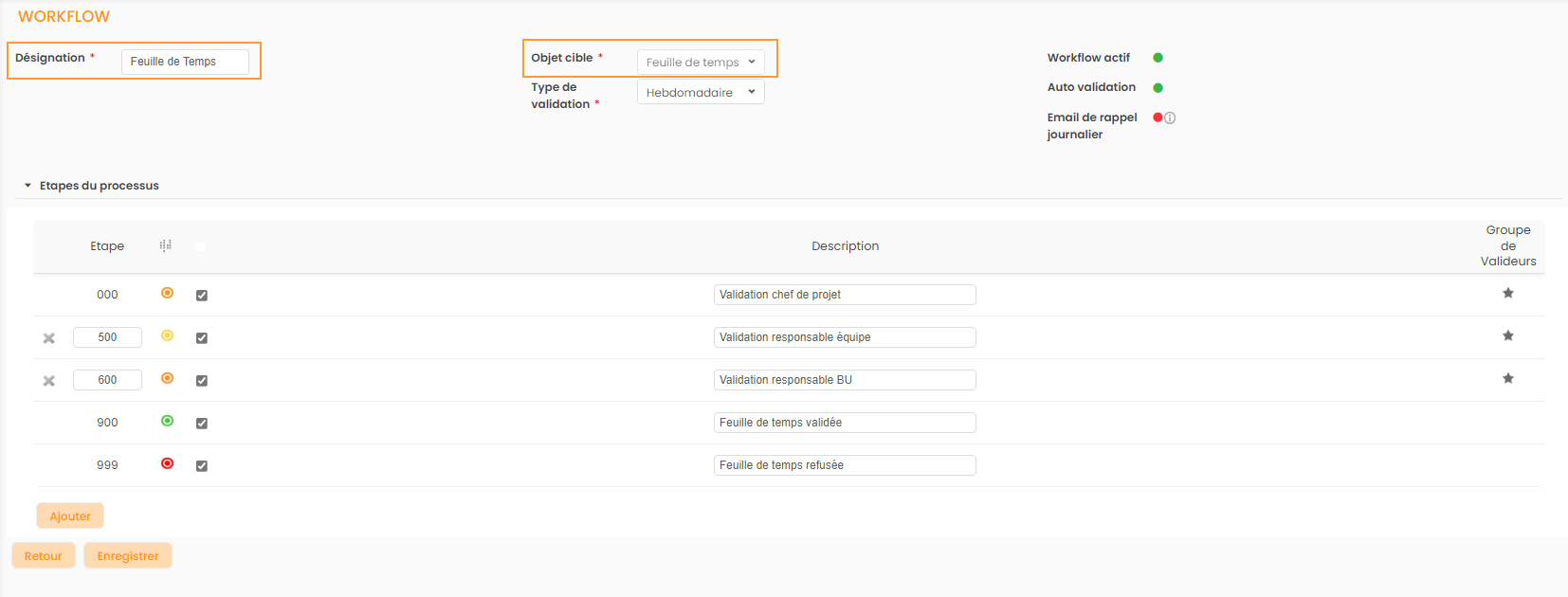Collapse the Etapes du processus section

tap(28, 186)
